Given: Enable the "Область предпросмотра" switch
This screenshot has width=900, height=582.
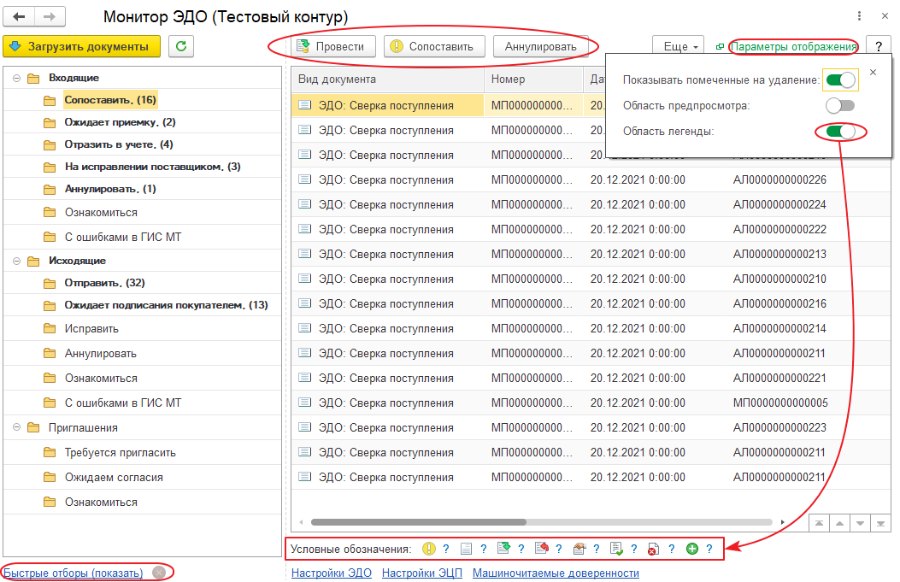Looking at the screenshot, I should [840, 106].
